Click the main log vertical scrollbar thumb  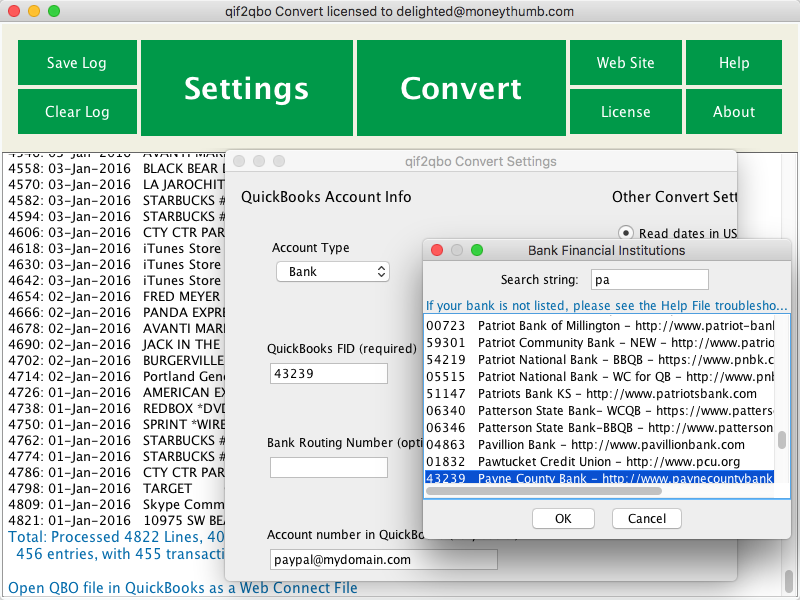(788, 579)
